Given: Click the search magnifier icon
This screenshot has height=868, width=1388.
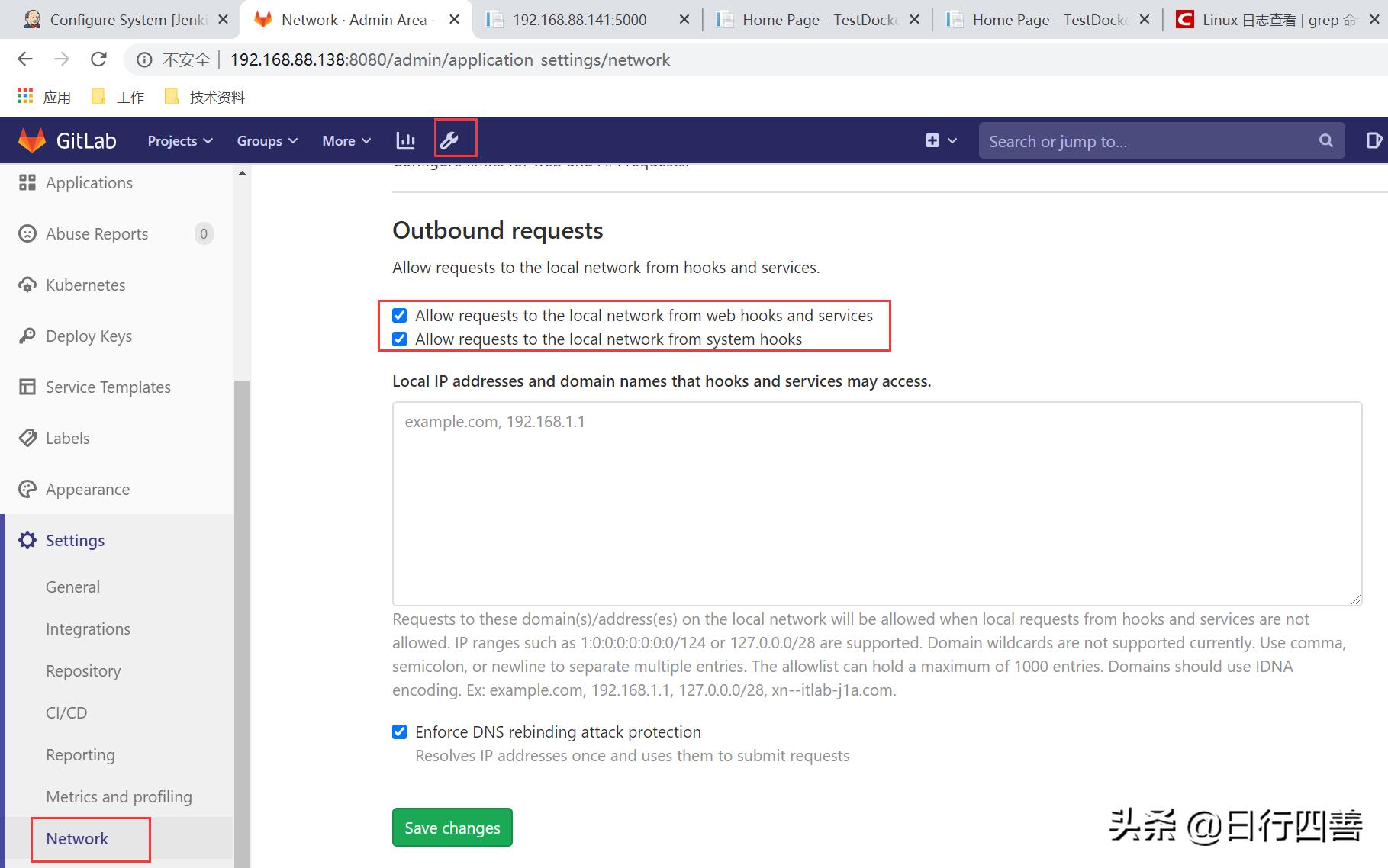Looking at the screenshot, I should tap(1326, 140).
